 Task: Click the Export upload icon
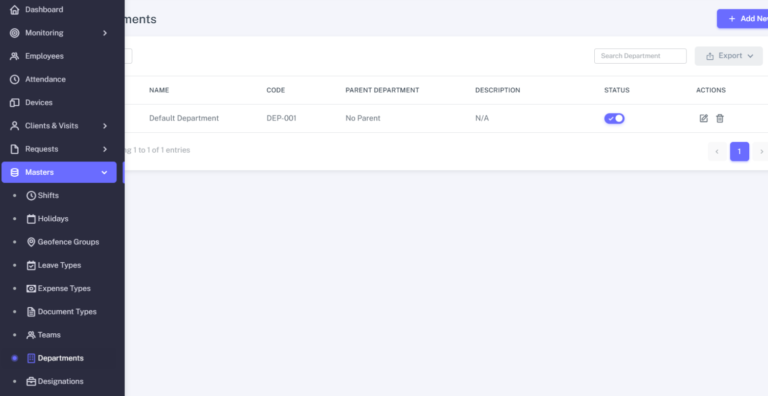pos(710,56)
